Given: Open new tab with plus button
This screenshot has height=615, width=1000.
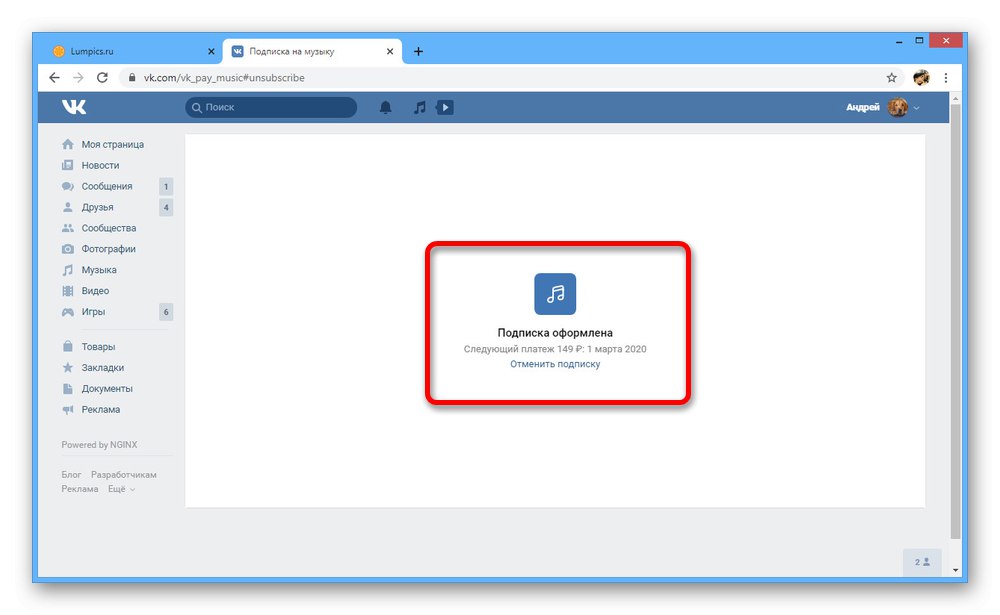Looking at the screenshot, I should (418, 52).
